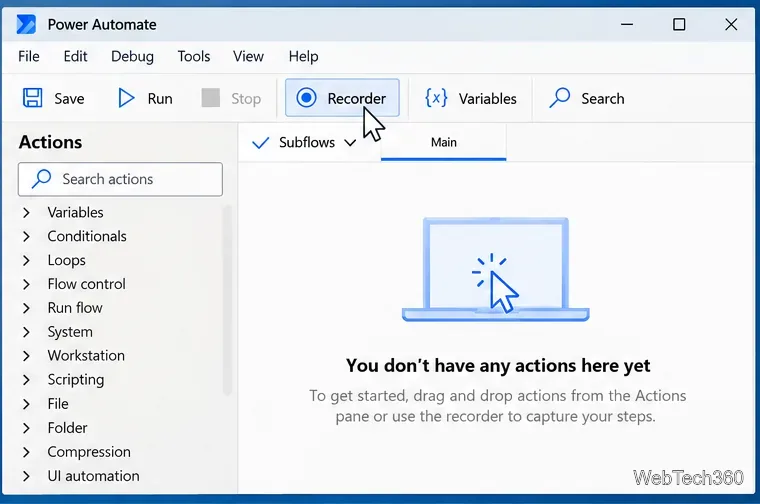The width and height of the screenshot is (760, 504).
Task: Open the Help menu
Action: click(x=303, y=57)
